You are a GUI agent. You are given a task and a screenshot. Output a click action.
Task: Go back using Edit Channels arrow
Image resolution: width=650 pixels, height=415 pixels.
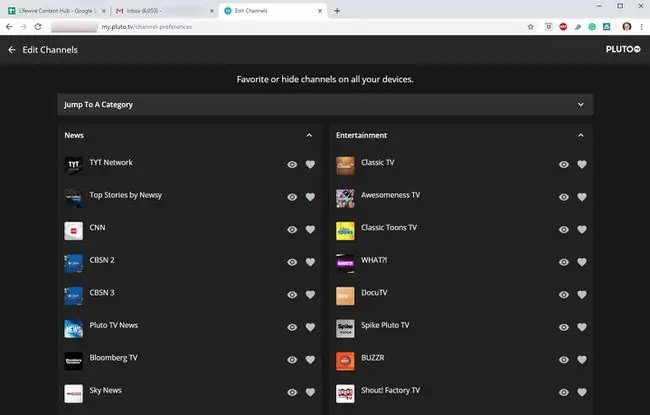12,50
